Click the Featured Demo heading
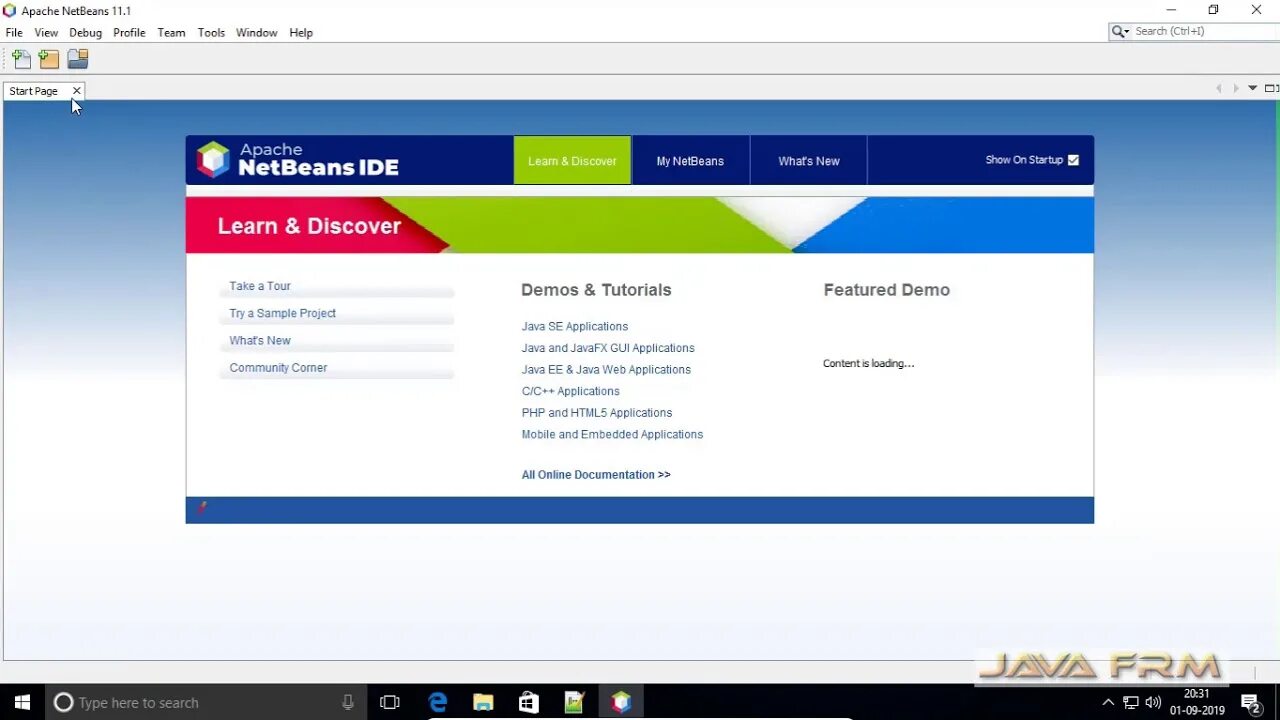This screenshot has height=720, width=1280. click(887, 290)
